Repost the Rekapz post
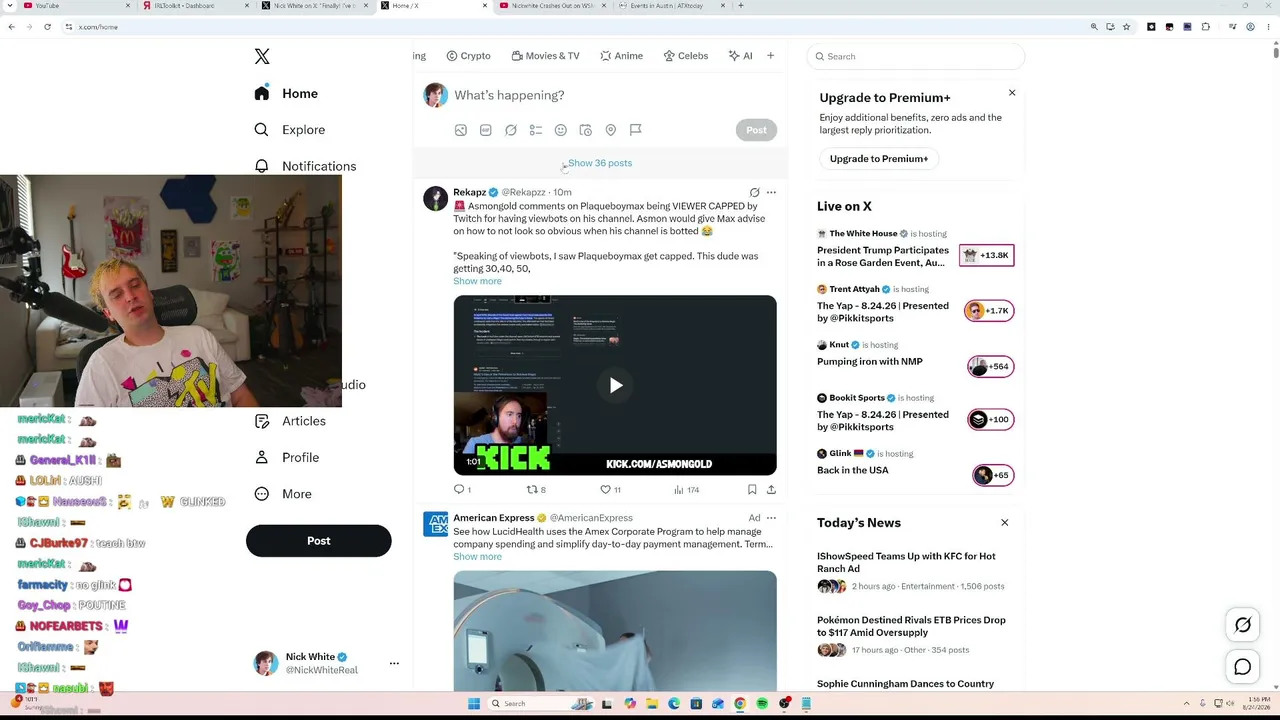The height and width of the screenshot is (720, 1280). point(535,490)
